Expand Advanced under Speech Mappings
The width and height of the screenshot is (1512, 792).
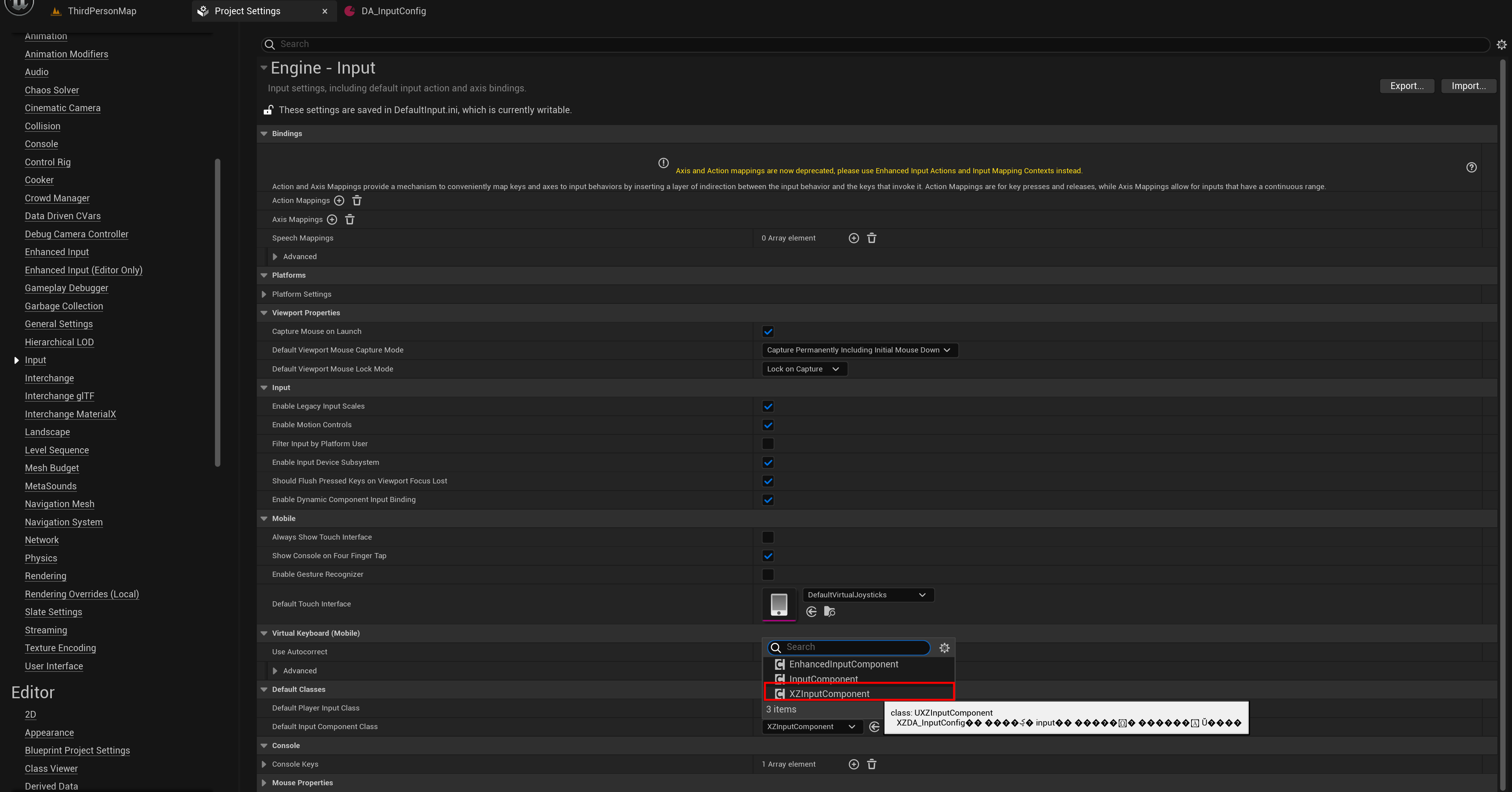[x=275, y=257]
